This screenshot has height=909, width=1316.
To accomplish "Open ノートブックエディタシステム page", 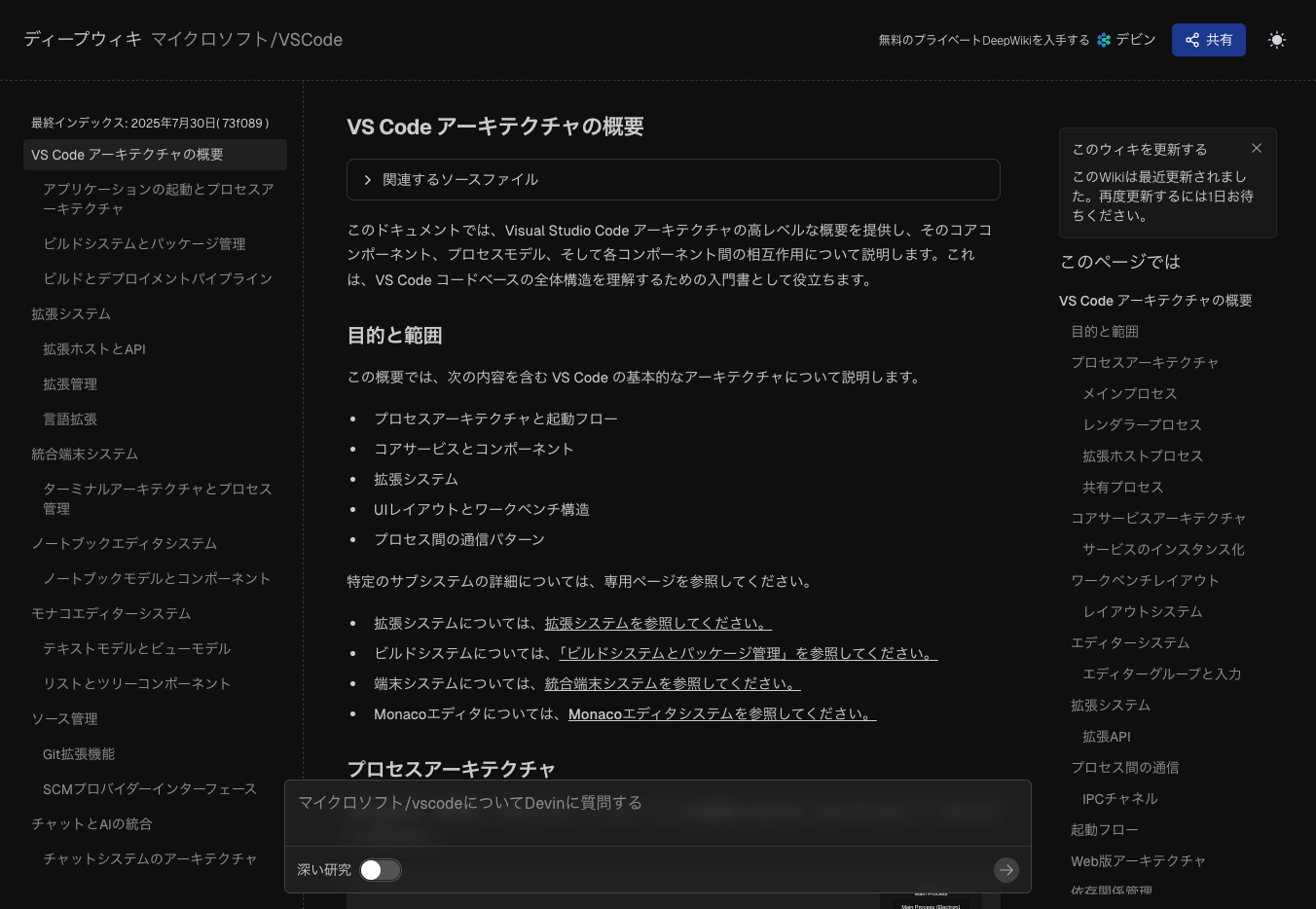I will [x=124, y=543].
